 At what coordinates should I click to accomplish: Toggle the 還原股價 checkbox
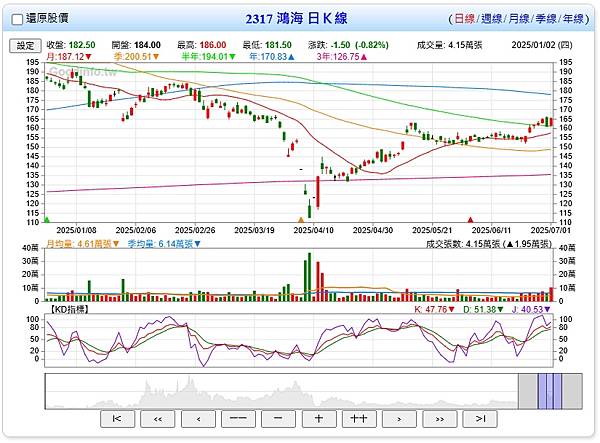tap(17, 19)
